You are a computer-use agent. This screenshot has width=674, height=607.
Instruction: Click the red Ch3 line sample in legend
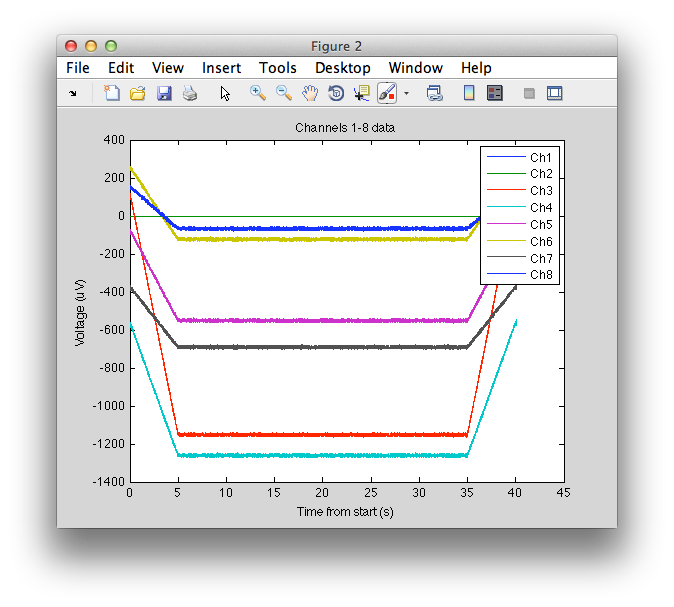point(506,190)
